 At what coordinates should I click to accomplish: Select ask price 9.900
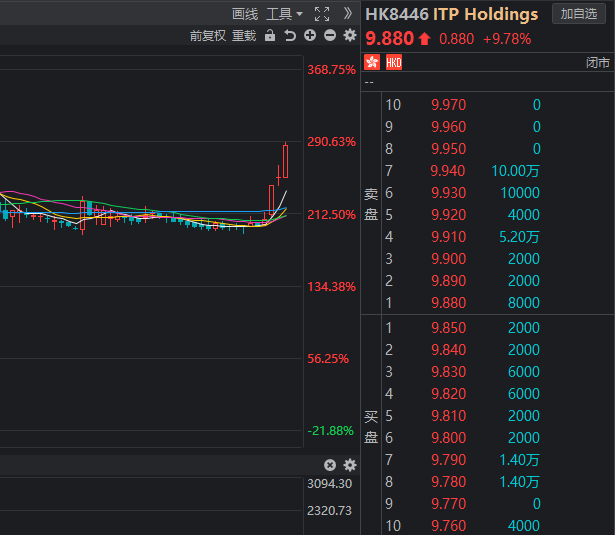tap(449, 258)
